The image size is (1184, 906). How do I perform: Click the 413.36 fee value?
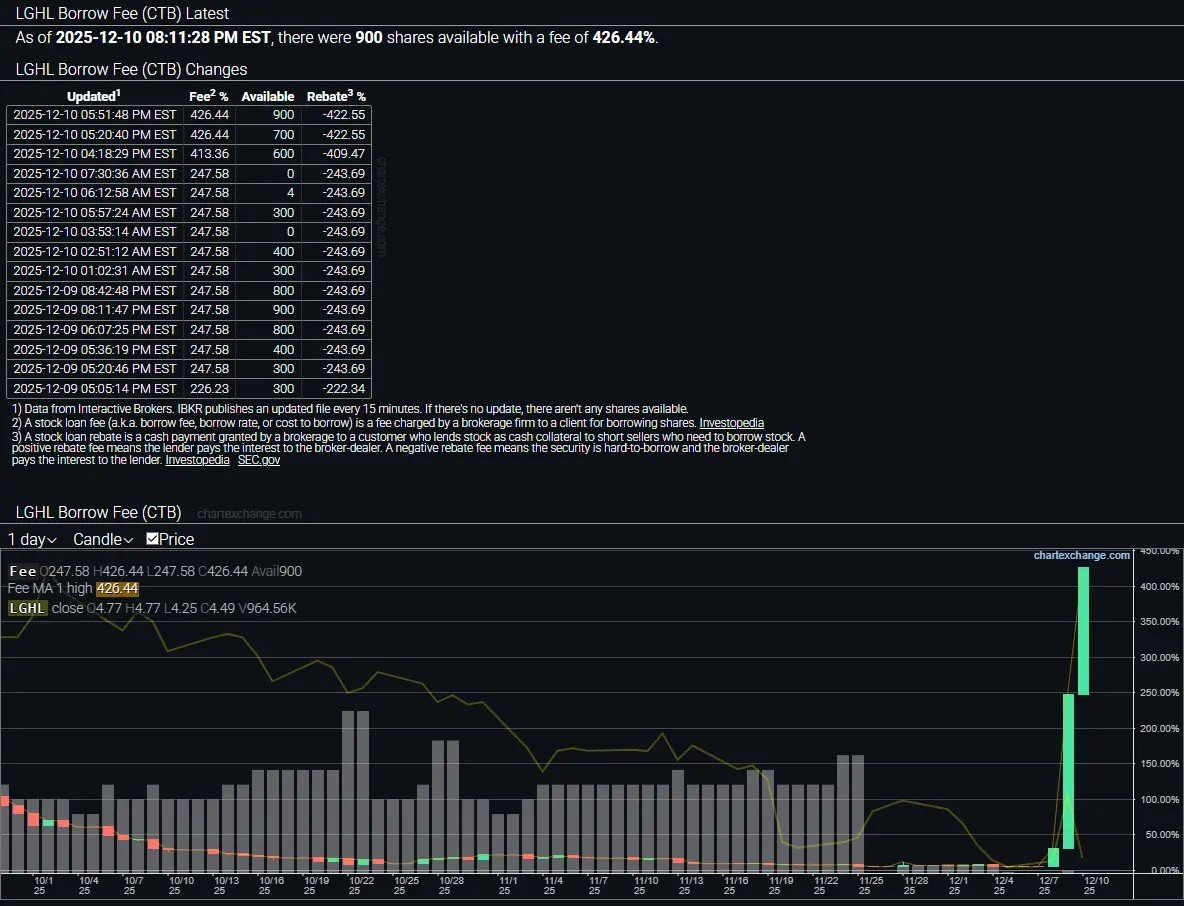[209, 153]
